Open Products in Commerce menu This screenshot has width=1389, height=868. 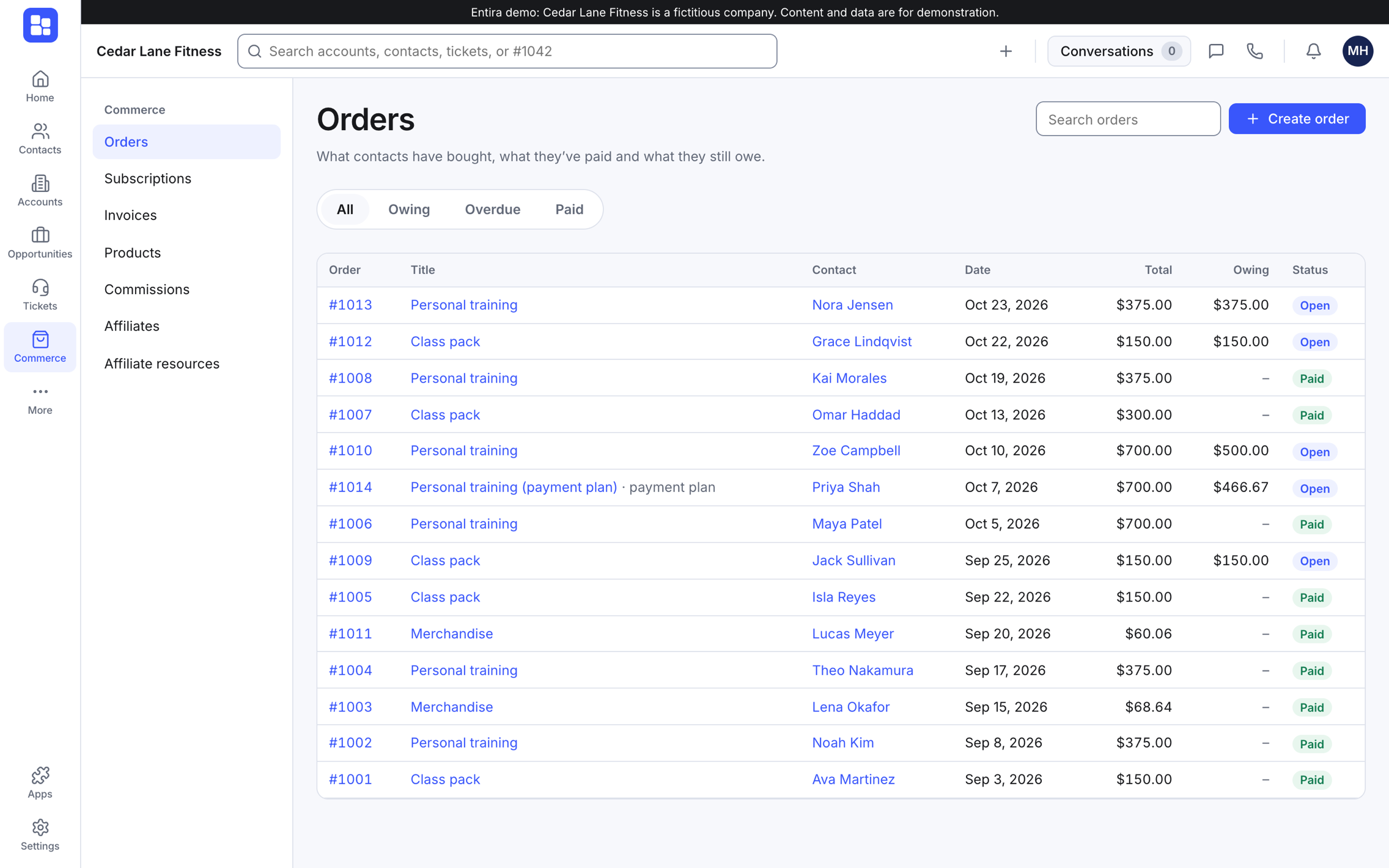click(186, 252)
